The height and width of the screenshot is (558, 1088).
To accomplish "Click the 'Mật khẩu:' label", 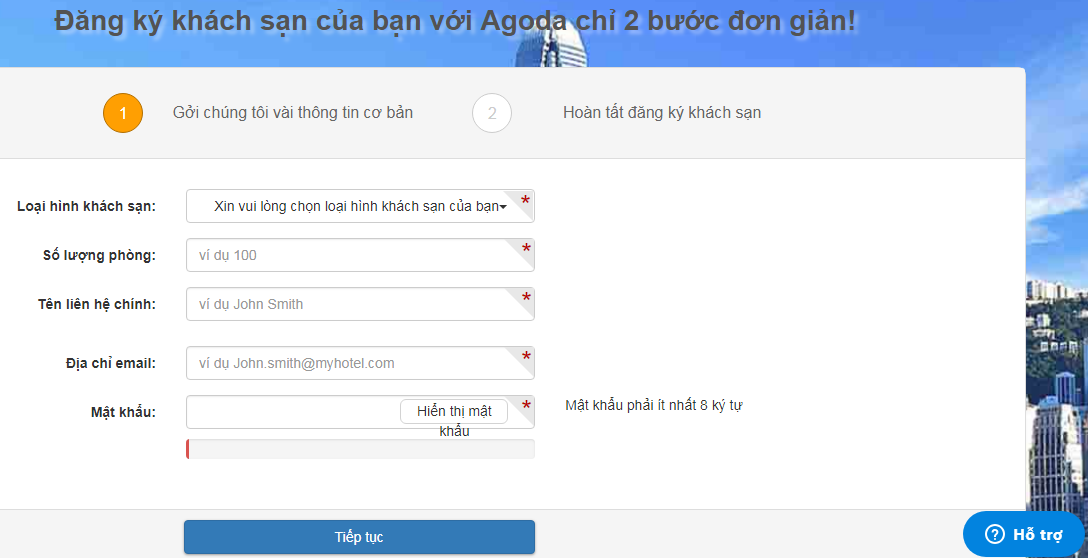I will tap(124, 412).
